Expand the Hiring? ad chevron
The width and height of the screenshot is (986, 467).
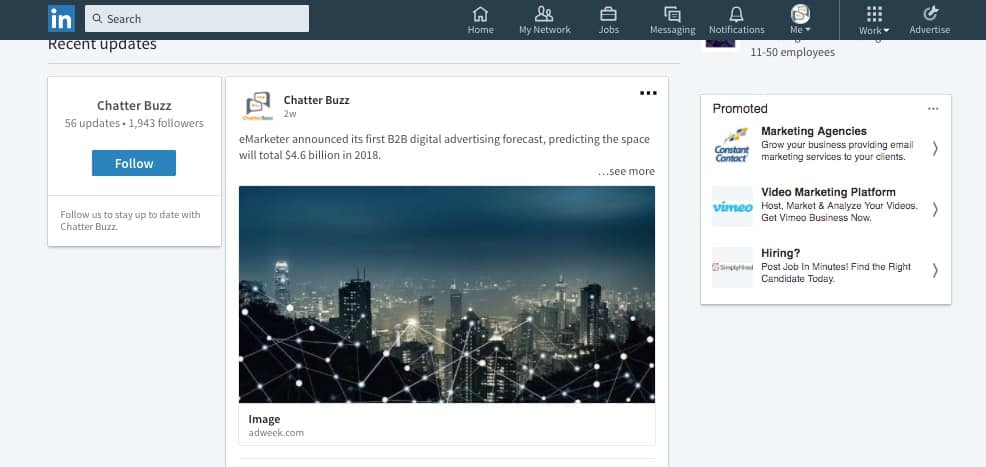point(935,270)
